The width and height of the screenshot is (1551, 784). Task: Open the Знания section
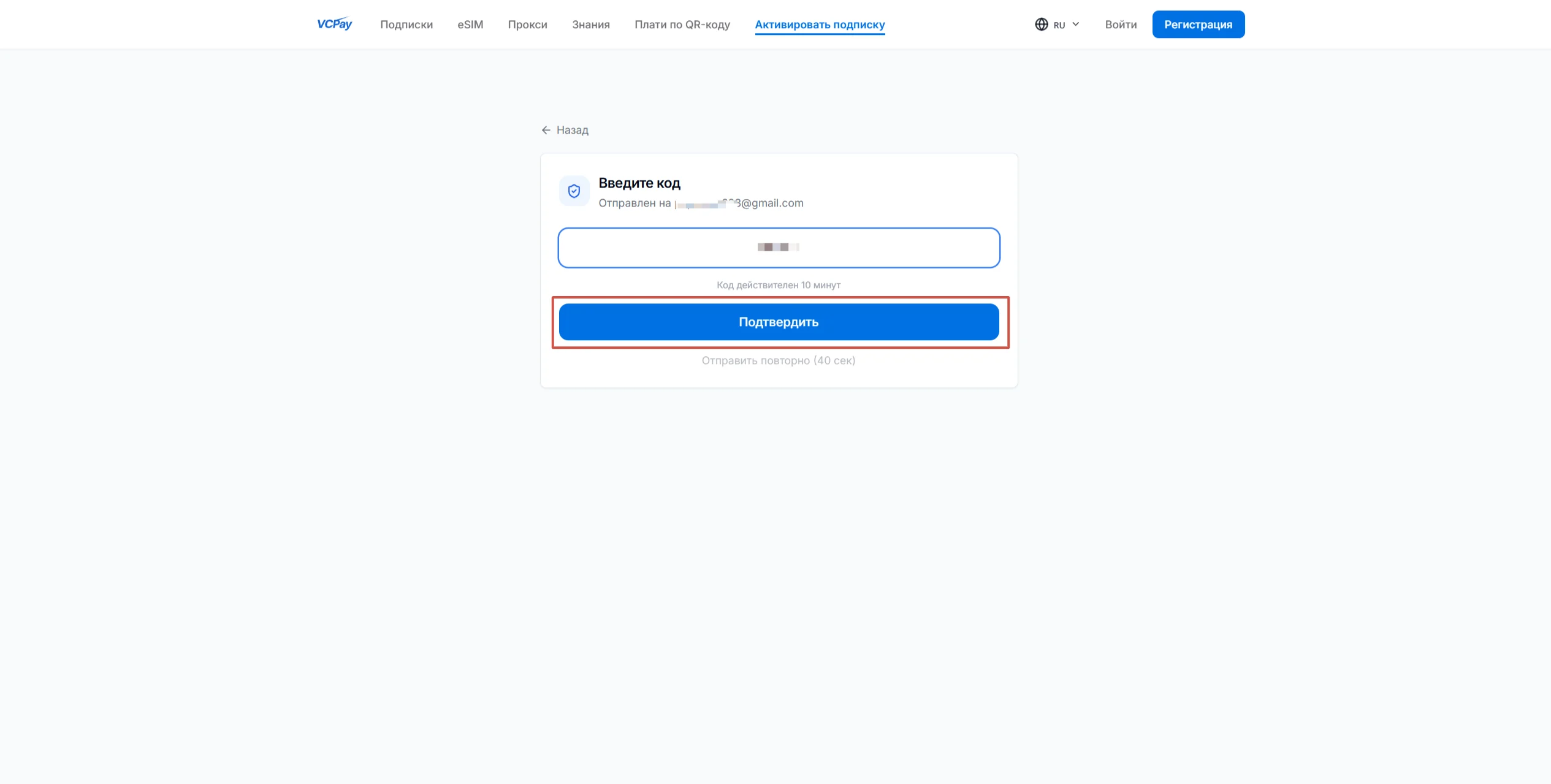[591, 25]
